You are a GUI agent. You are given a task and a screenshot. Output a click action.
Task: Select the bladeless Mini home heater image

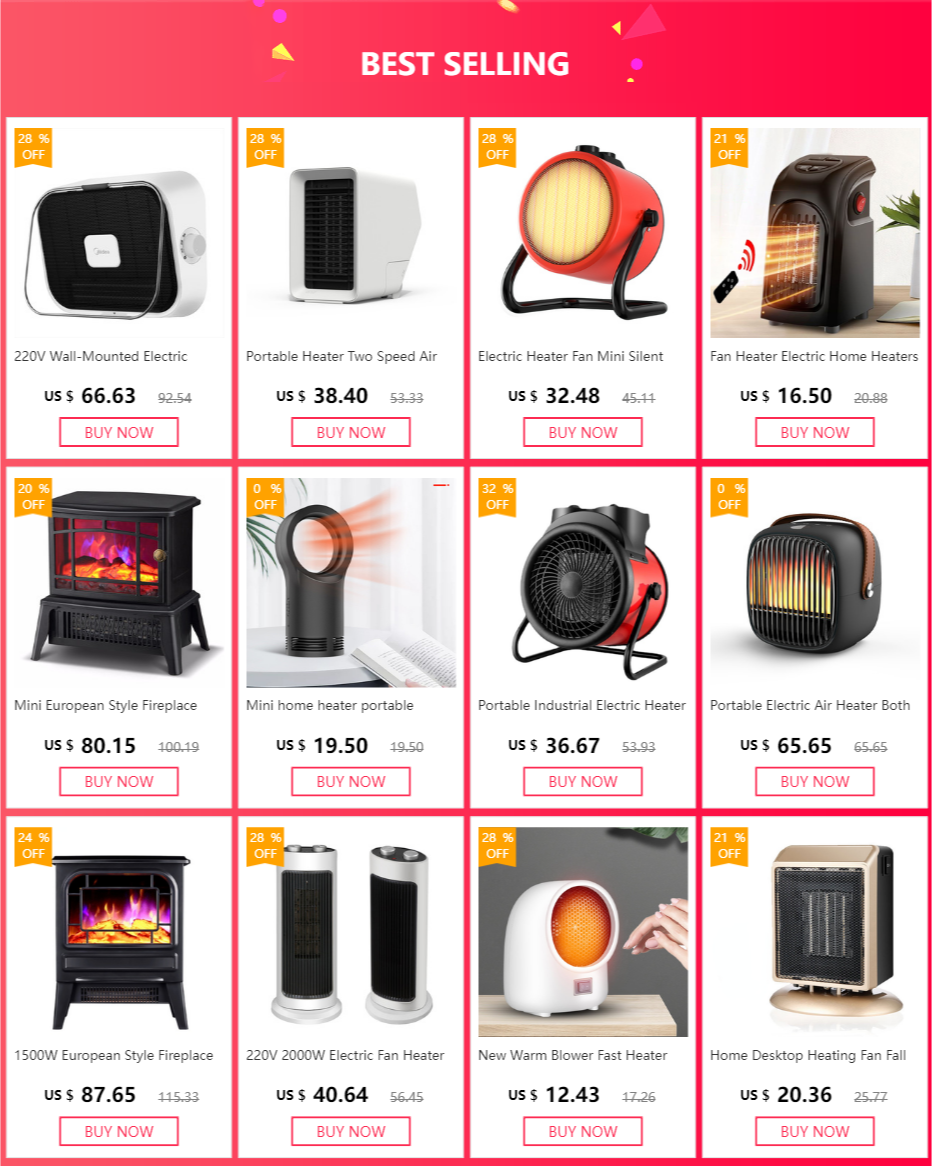351,582
